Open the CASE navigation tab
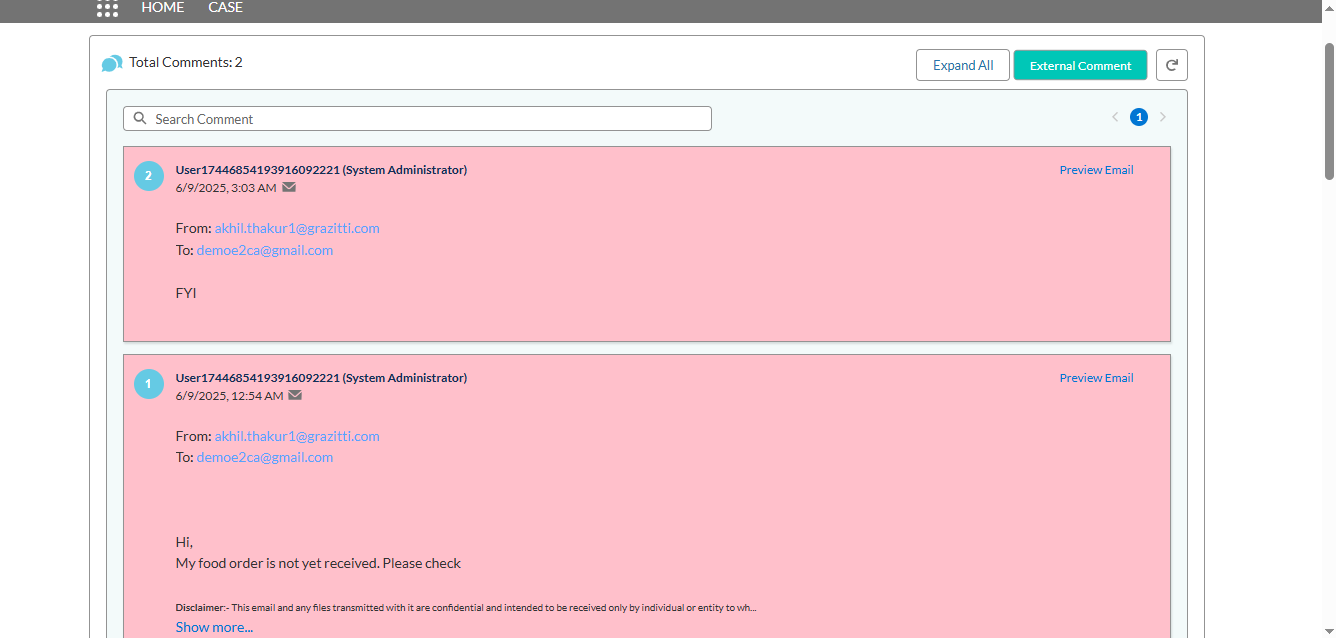 coord(225,8)
